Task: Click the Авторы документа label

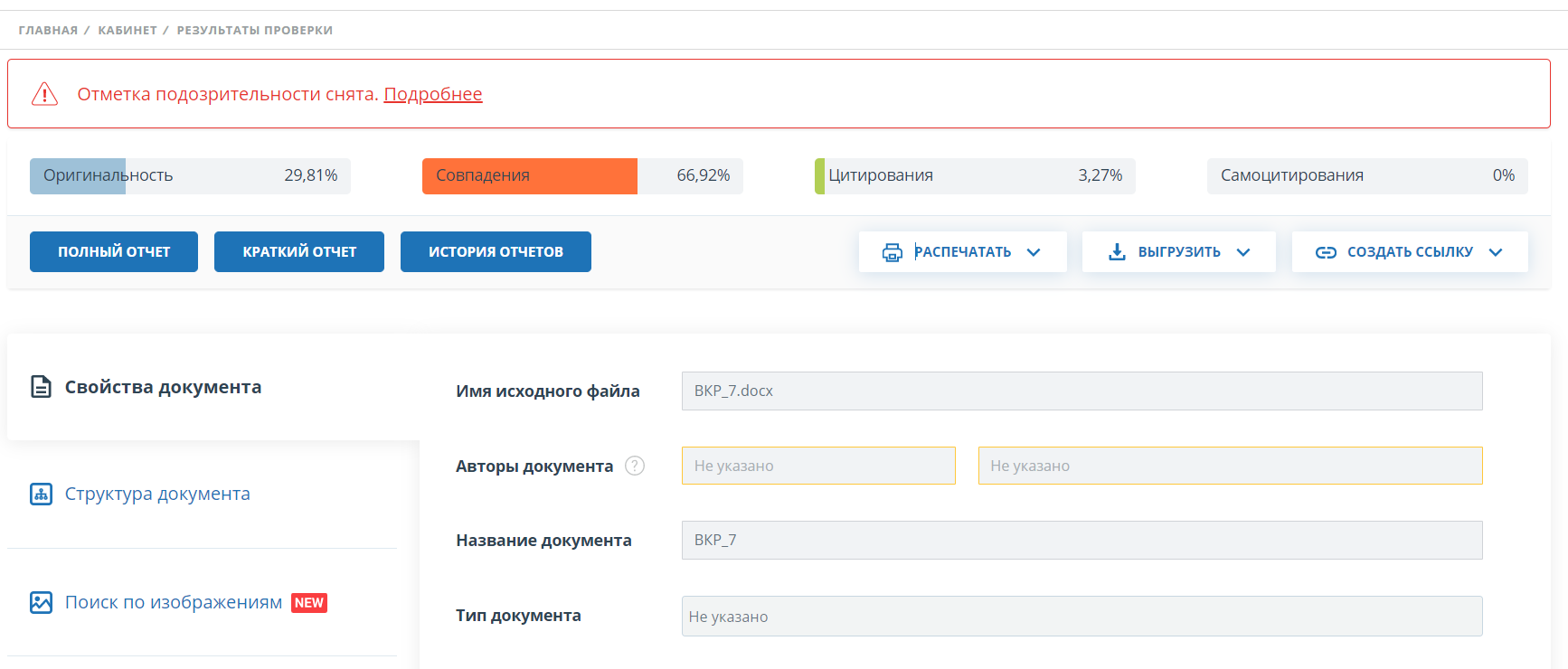Action: coord(534,466)
